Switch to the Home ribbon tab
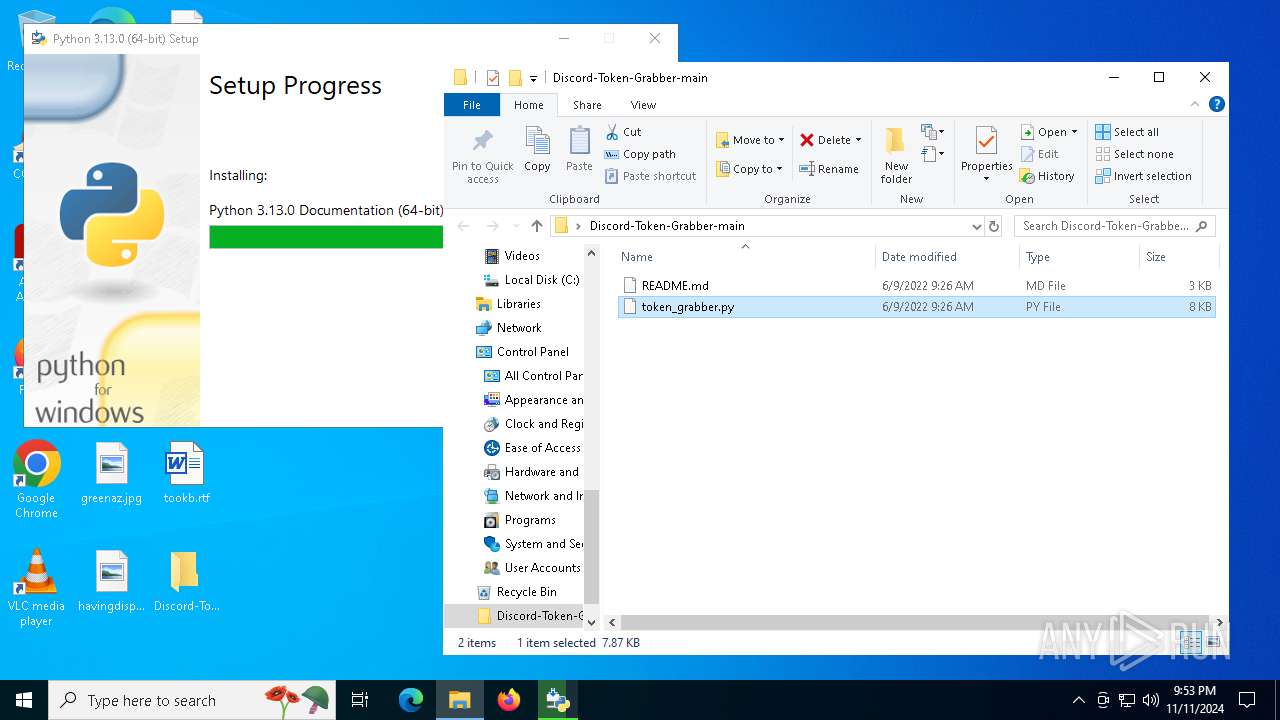The image size is (1280, 720). (x=528, y=105)
